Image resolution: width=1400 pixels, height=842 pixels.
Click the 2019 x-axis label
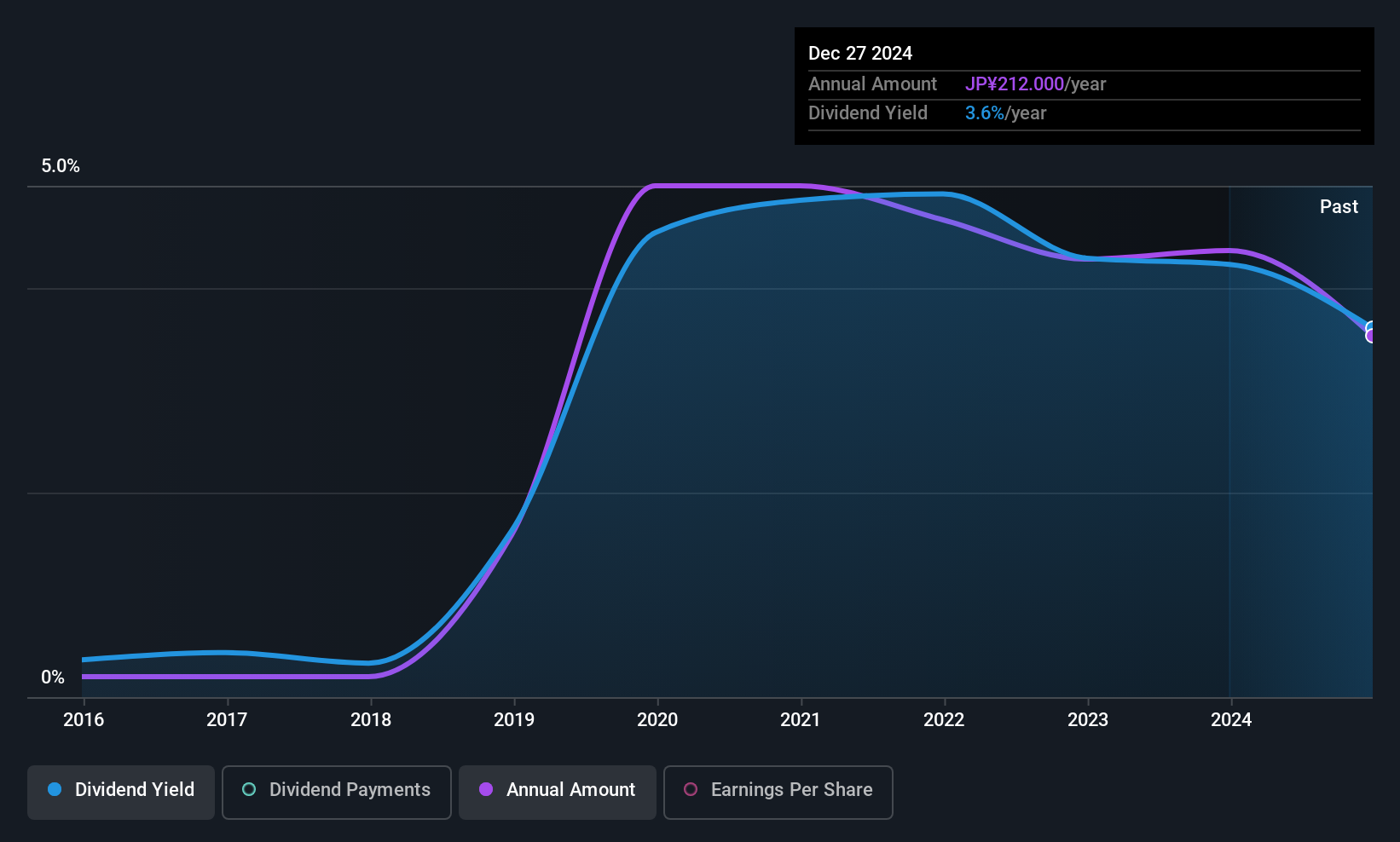pos(514,720)
